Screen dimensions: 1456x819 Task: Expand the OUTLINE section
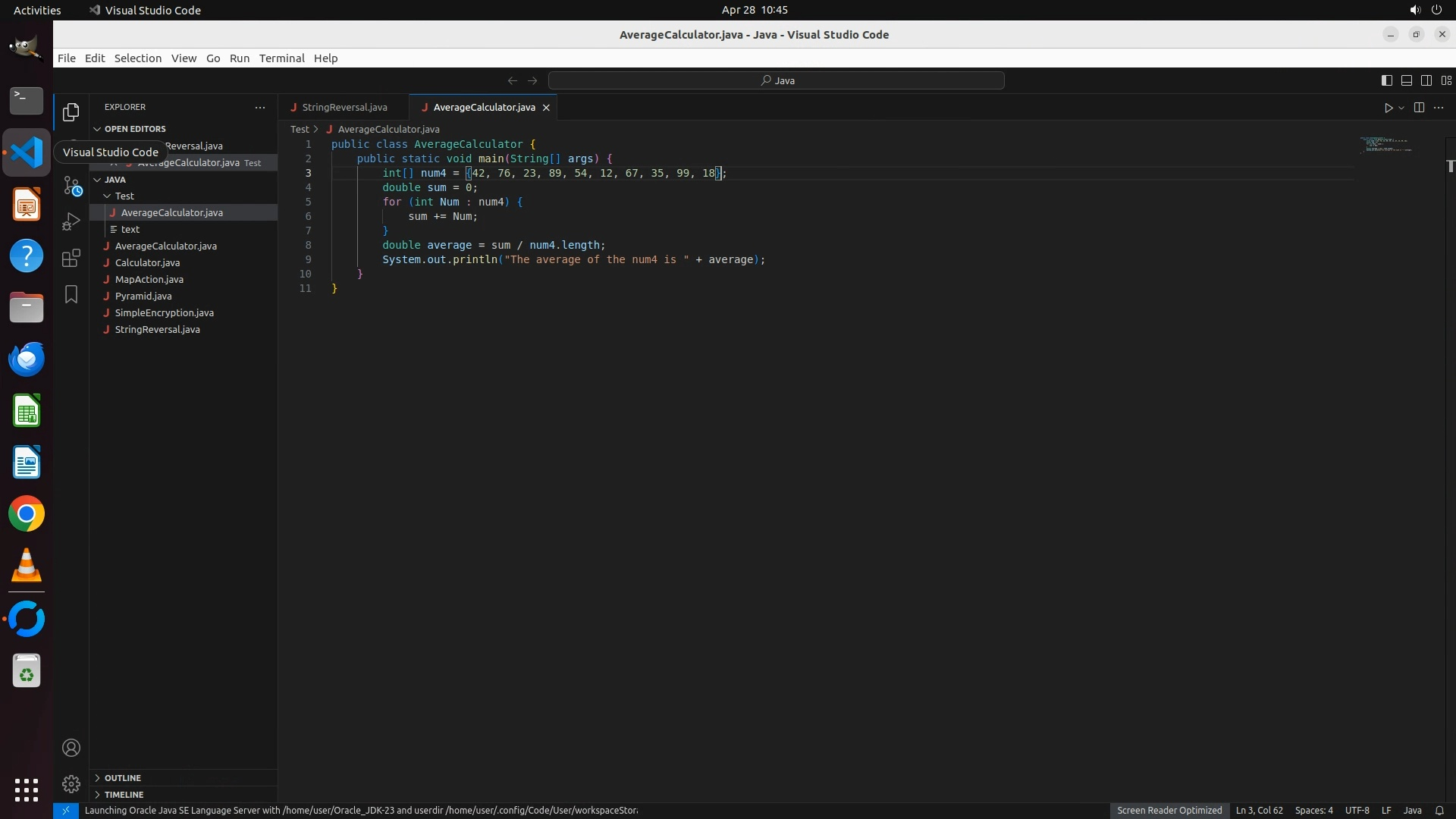123,778
